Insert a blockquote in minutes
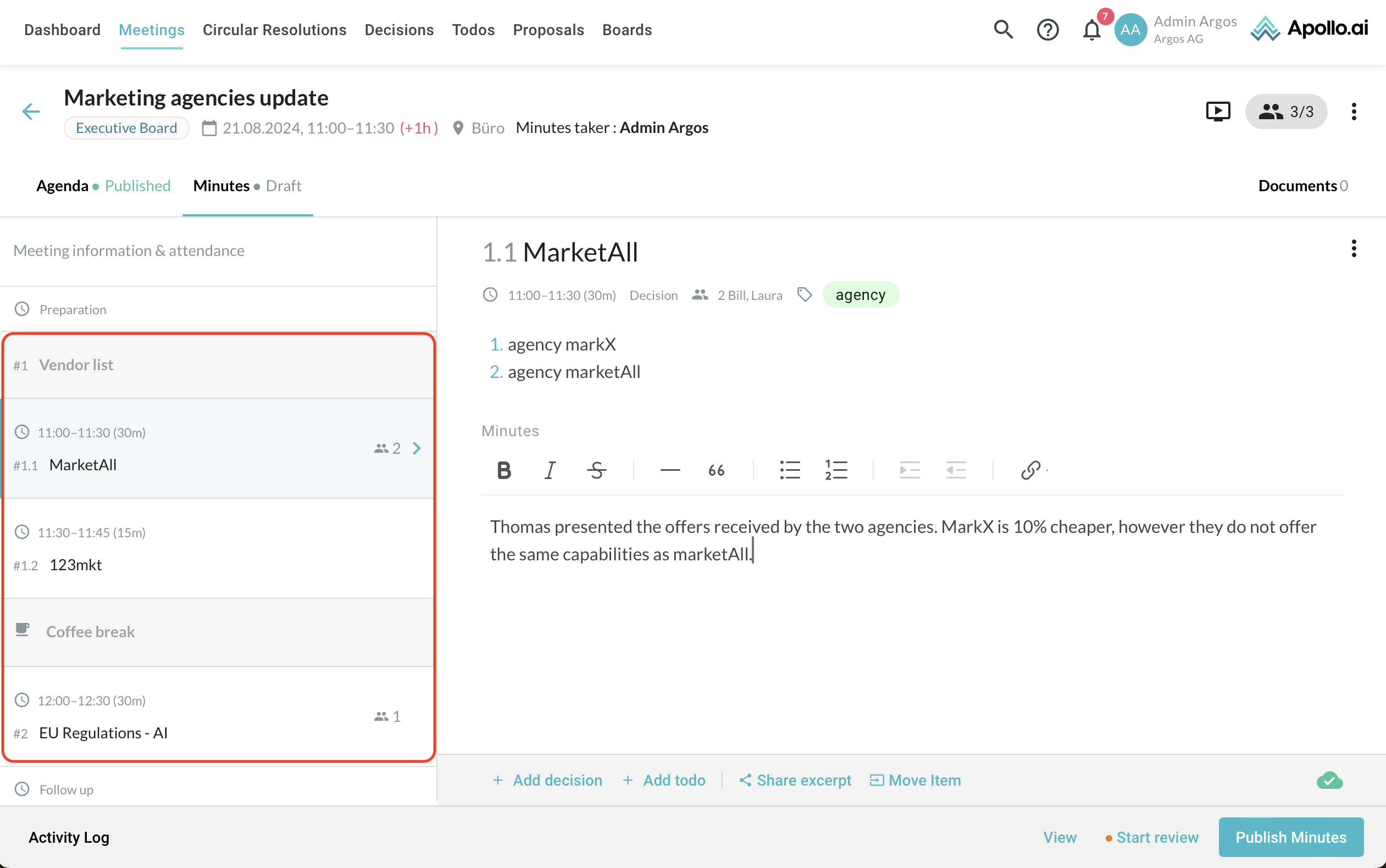The width and height of the screenshot is (1386, 868). point(716,470)
